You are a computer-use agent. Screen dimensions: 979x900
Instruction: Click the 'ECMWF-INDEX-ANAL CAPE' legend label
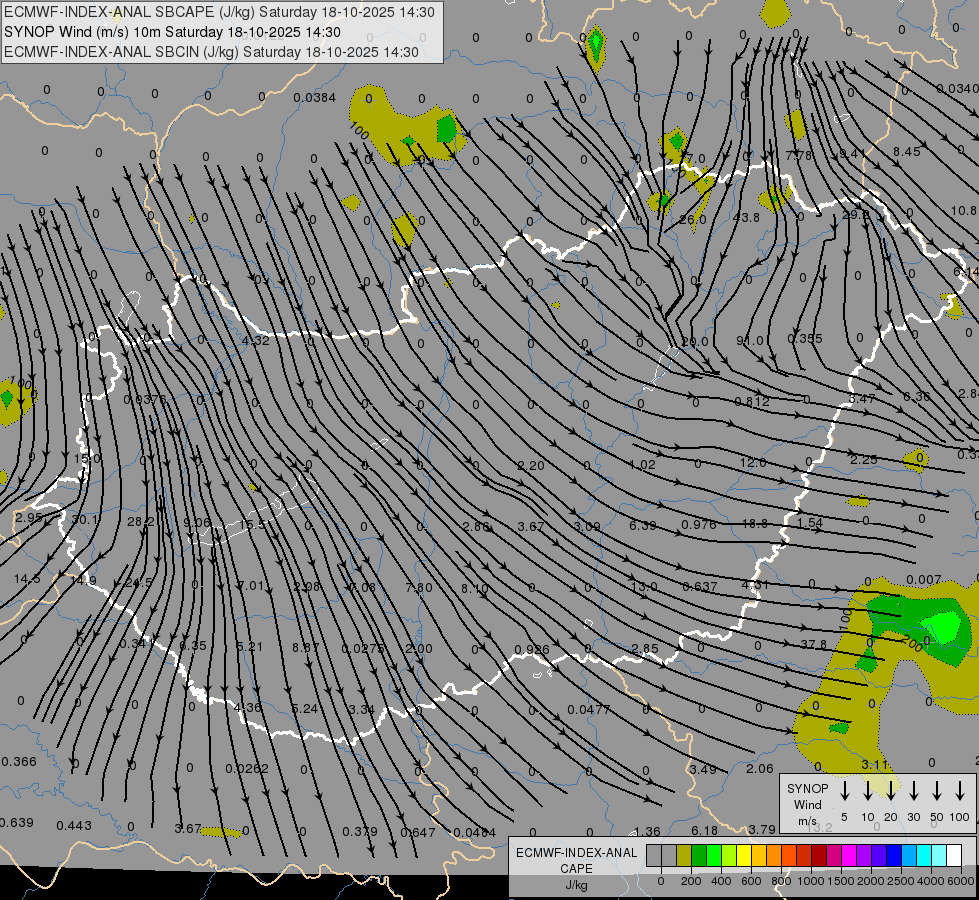tap(576, 860)
